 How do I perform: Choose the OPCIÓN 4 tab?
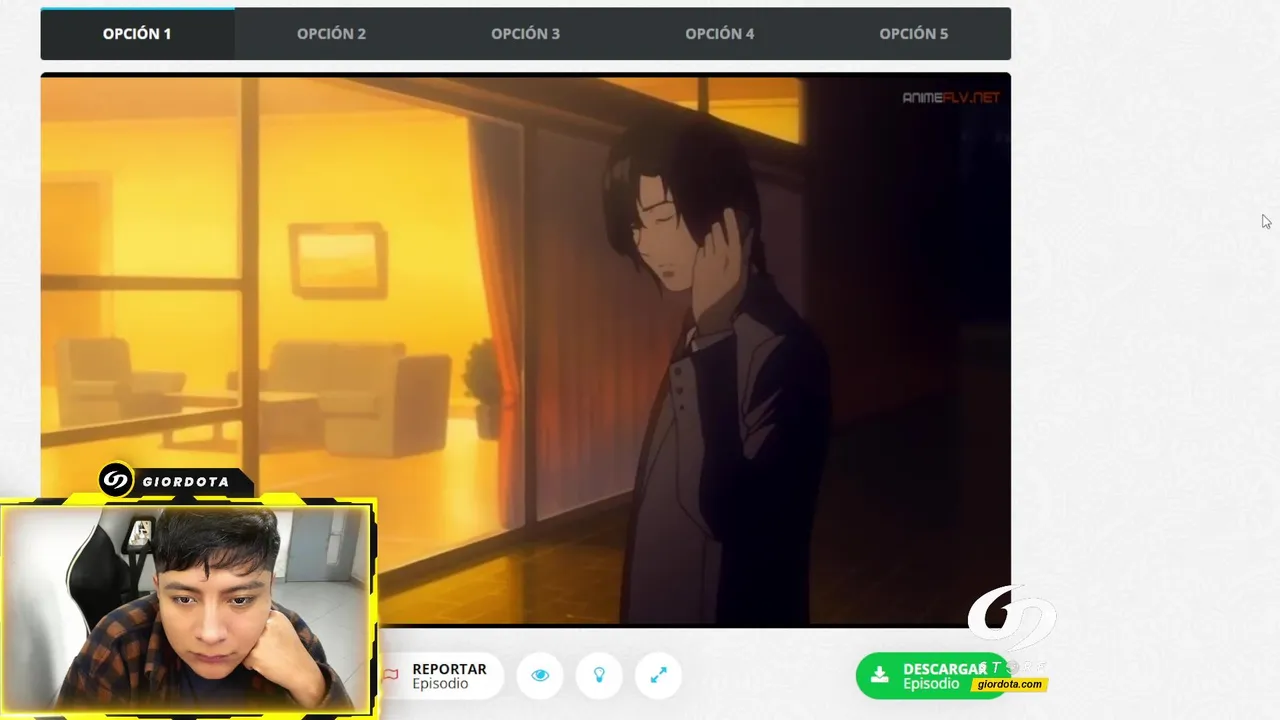[x=719, y=34]
